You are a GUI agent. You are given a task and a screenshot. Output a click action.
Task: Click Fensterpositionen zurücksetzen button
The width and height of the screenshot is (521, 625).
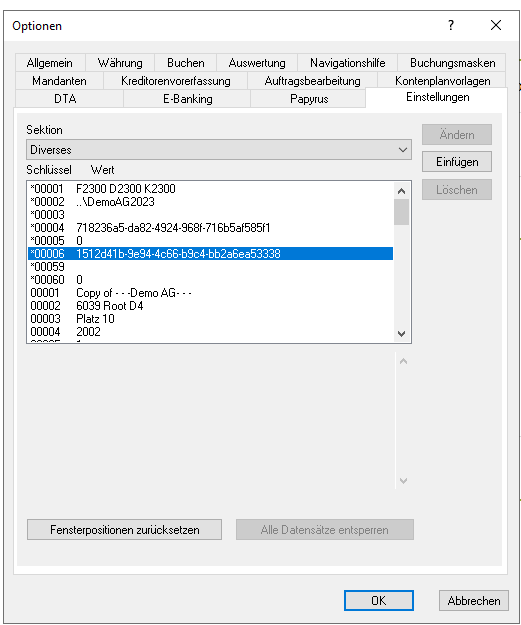tap(124, 530)
